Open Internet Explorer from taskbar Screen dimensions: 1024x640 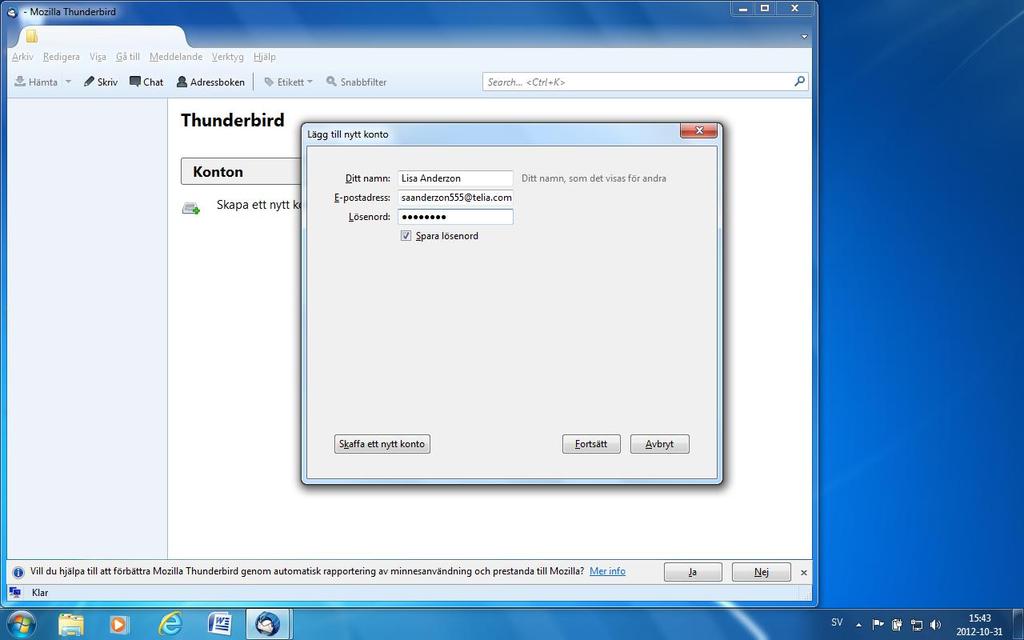pos(170,624)
